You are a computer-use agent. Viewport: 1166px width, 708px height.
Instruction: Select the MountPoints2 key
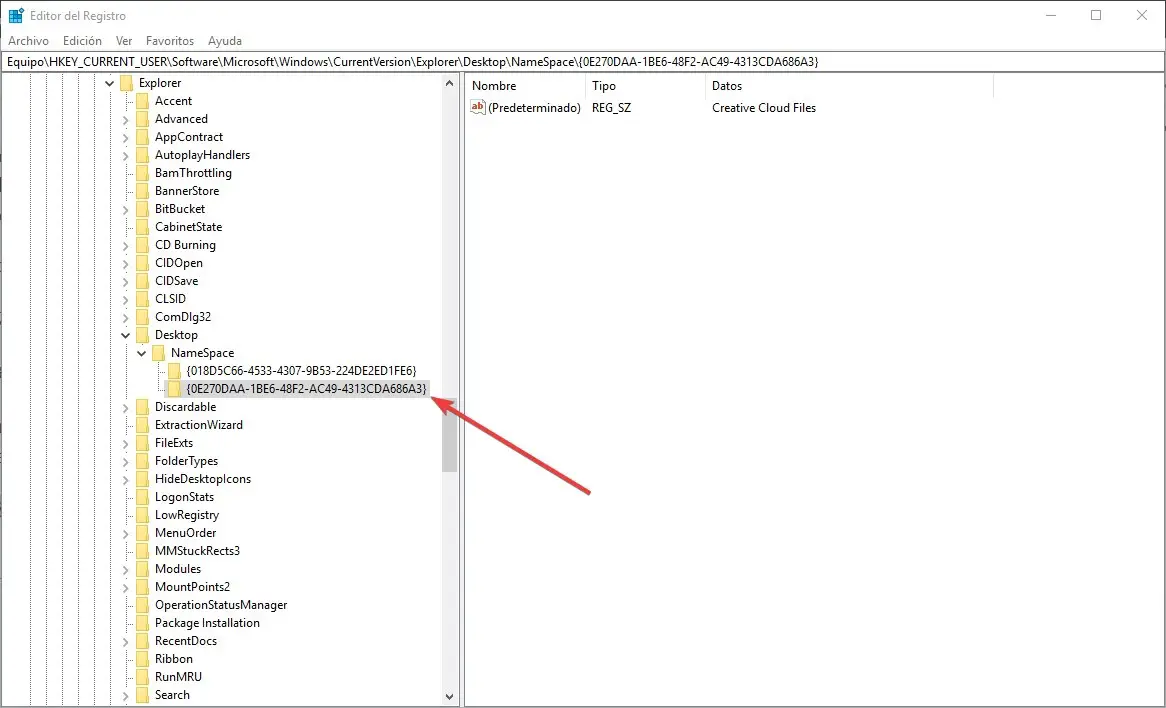(193, 587)
